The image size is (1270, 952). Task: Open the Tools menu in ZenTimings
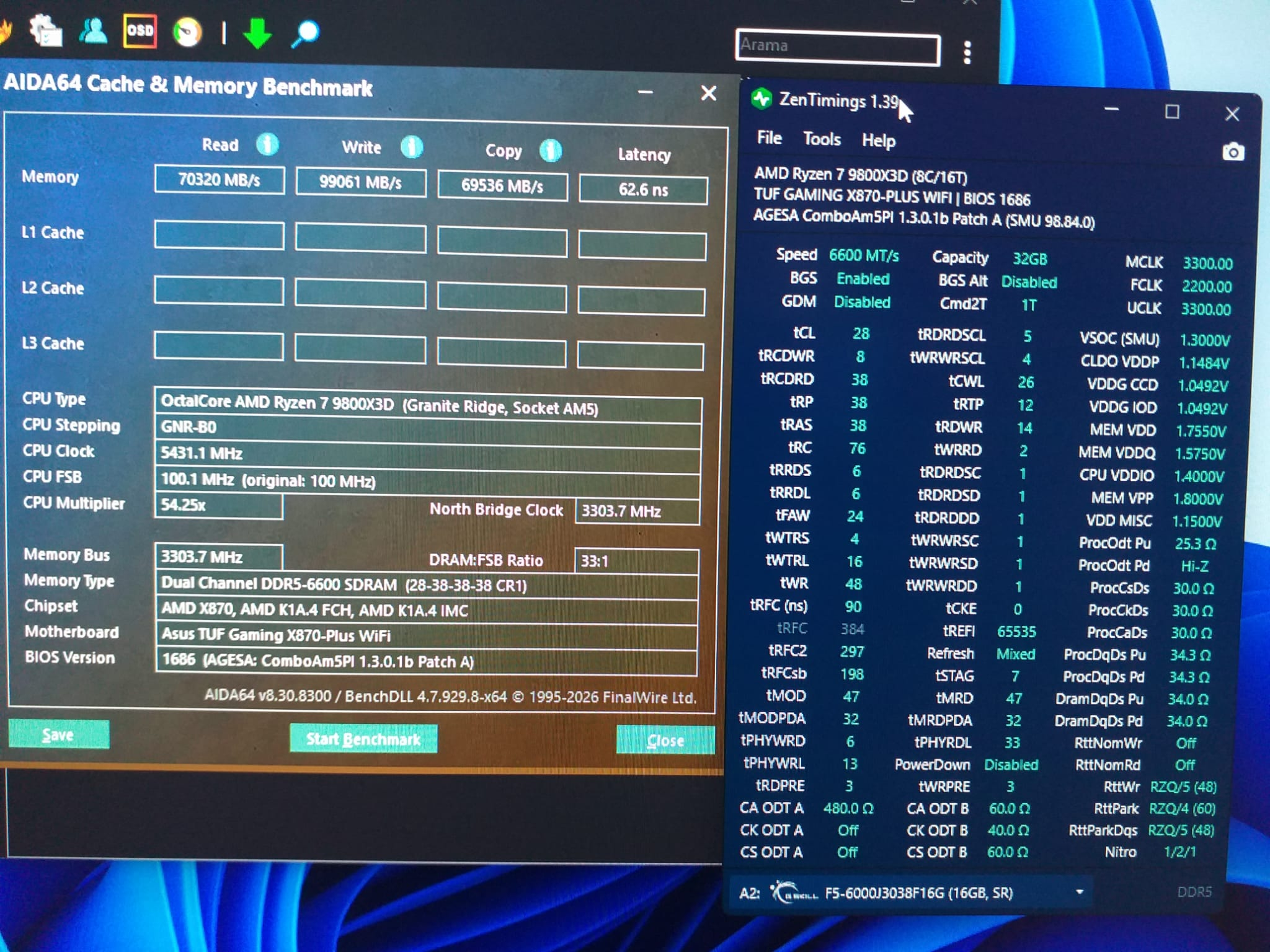coord(822,139)
